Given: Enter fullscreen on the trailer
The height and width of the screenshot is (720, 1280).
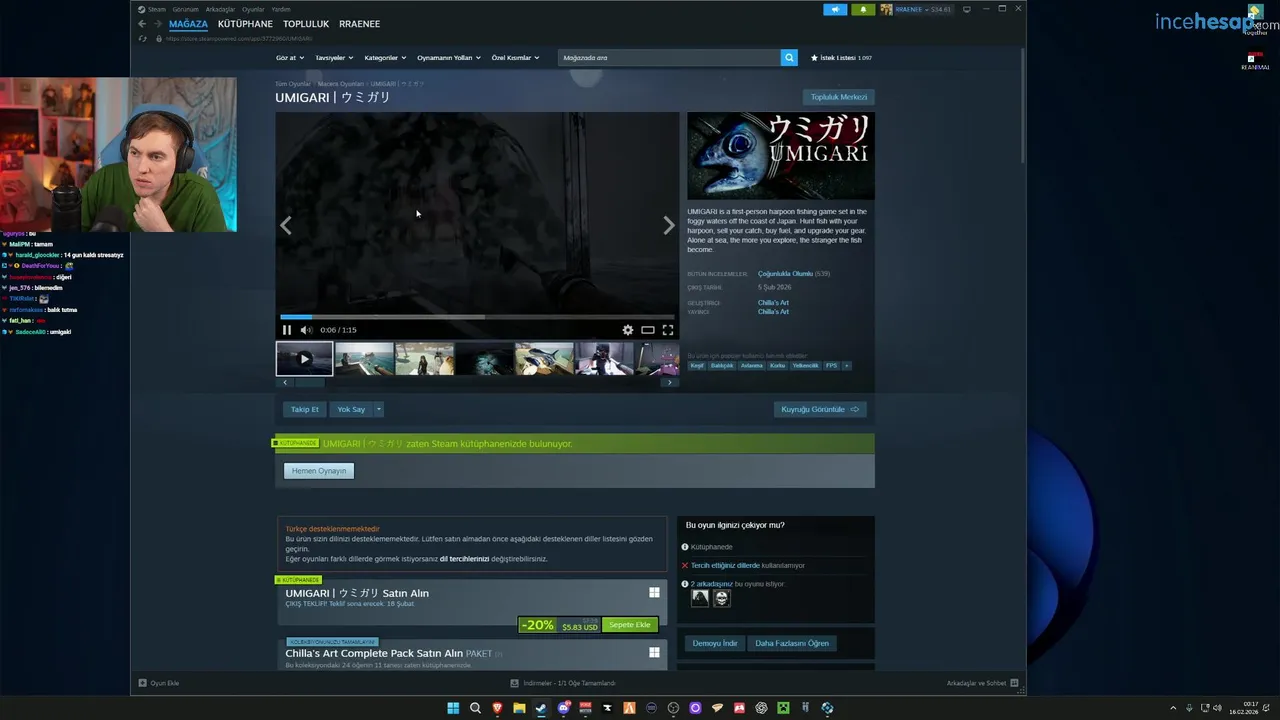Looking at the screenshot, I should tap(668, 330).
